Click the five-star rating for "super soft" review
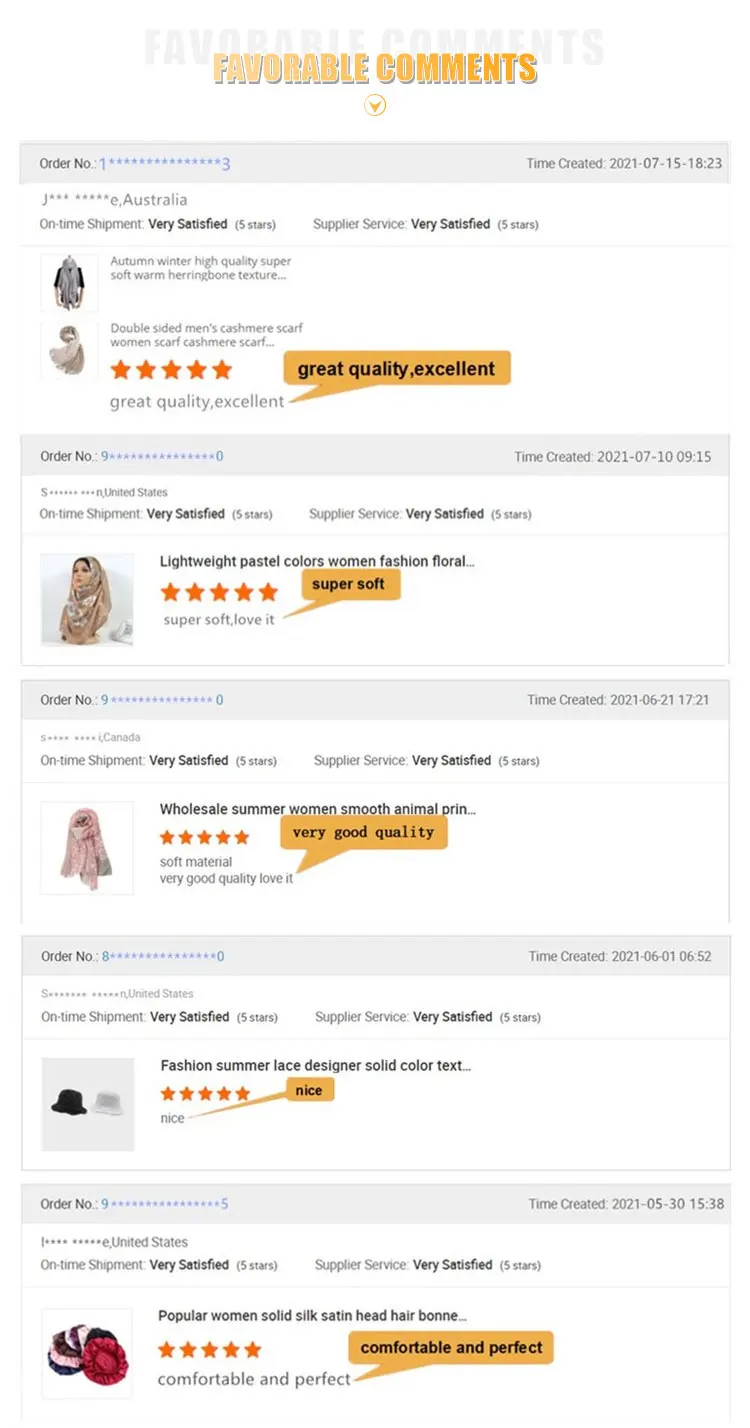Viewport: 750px width, 1428px height. (219, 592)
